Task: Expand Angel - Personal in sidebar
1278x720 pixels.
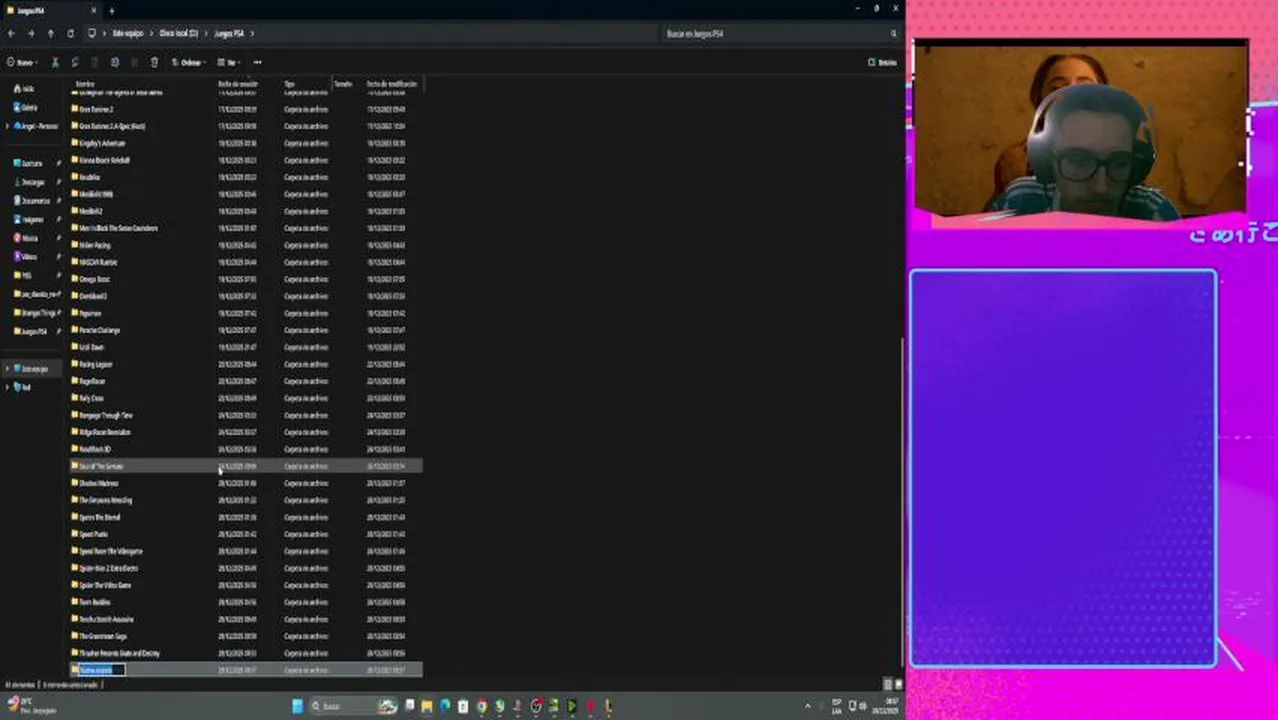Action: coord(7,126)
